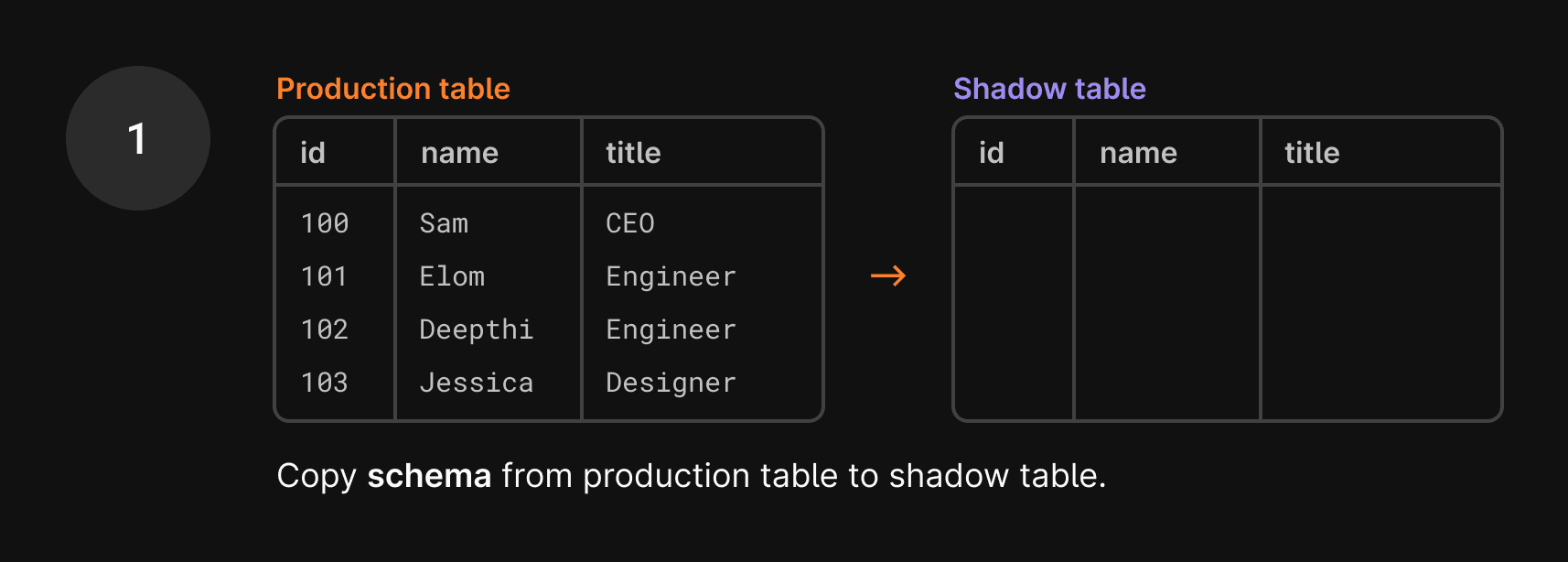Click the production table title column header
Image resolution: width=1568 pixels, height=562 pixels.
pos(633,153)
